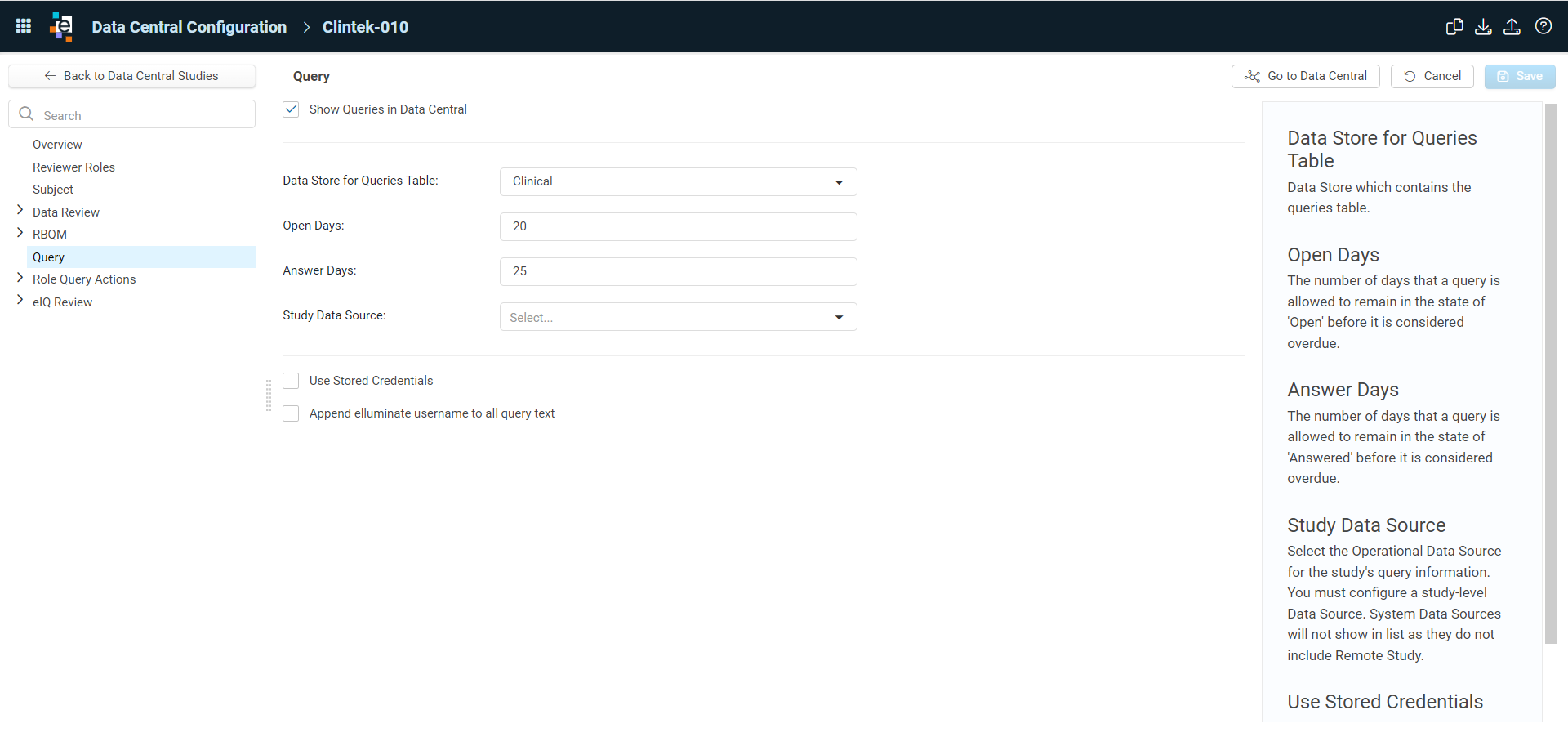Enable Use Stored Credentials checkbox
Viewport: 1568px width, 737px height.
click(x=291, y=381)
